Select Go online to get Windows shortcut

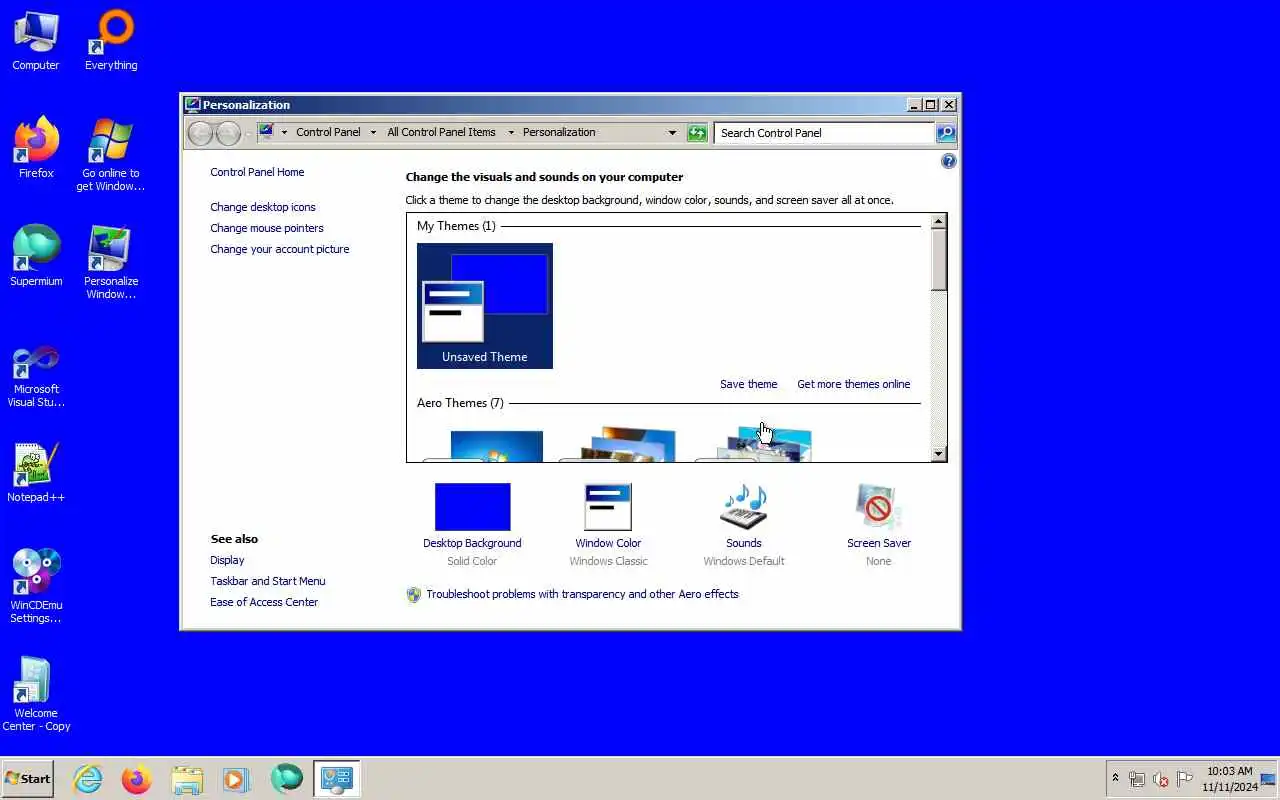(x=111, y=155)
